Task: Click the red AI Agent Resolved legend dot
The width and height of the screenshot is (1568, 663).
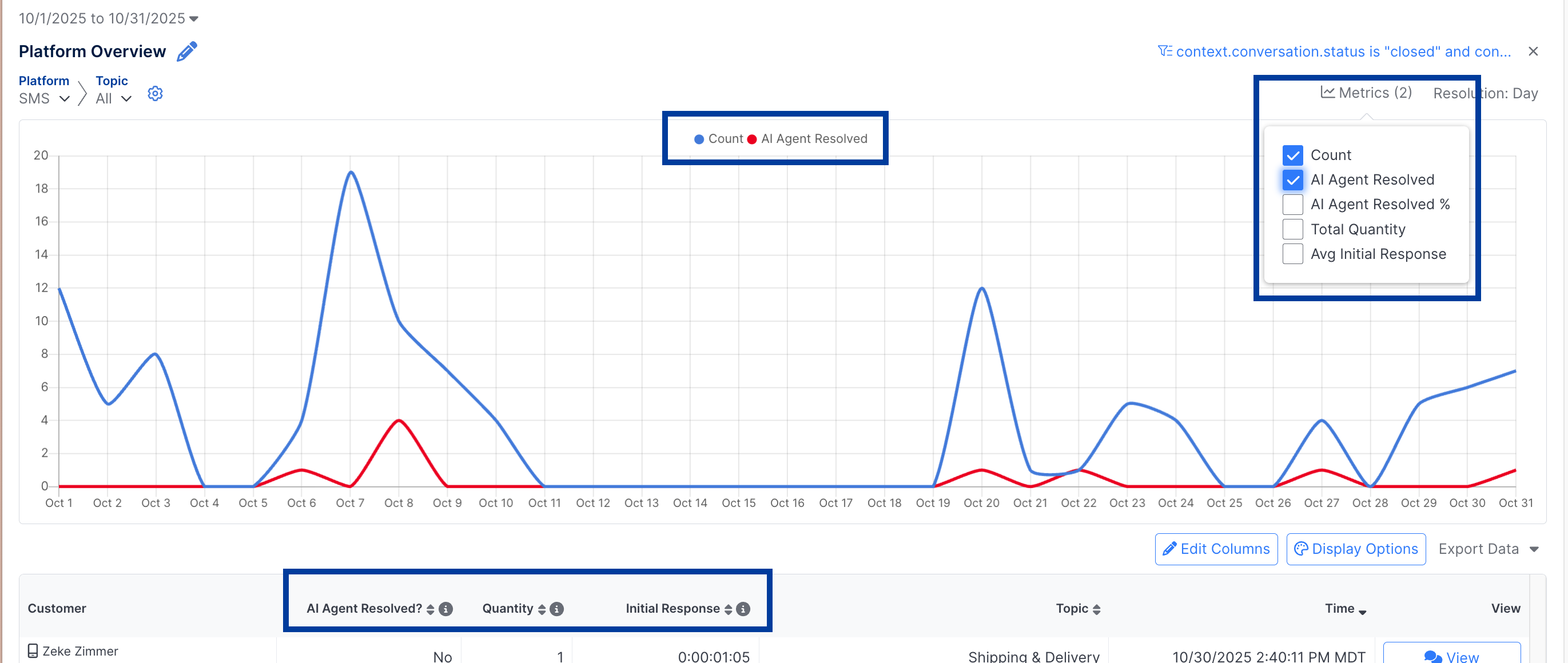Action: [752, 139]
